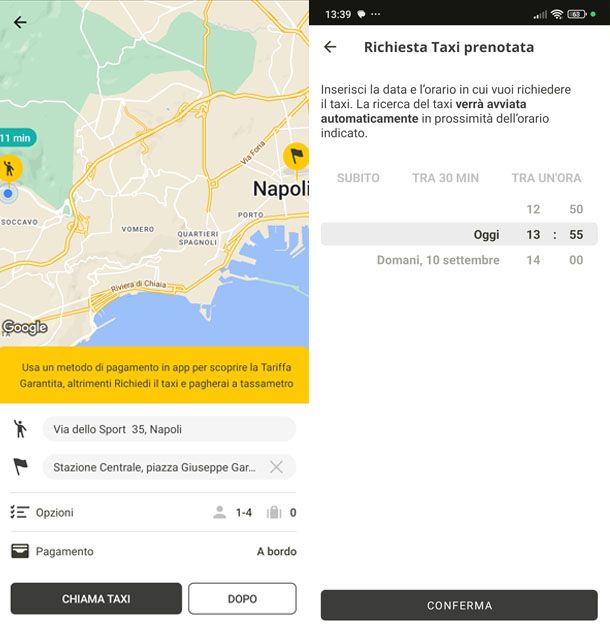610x629 pixels.
Task: Tap the 11 min arrival time badge
Action: point(17,138)
